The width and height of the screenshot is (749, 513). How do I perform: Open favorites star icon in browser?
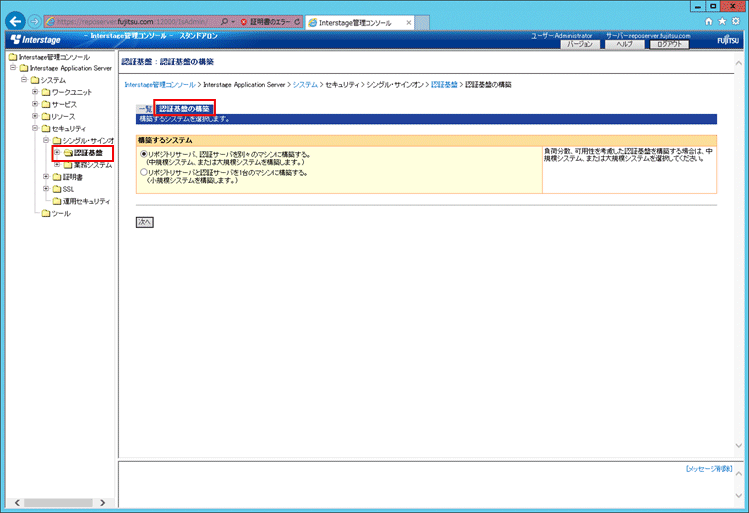(x=724, y=21)
